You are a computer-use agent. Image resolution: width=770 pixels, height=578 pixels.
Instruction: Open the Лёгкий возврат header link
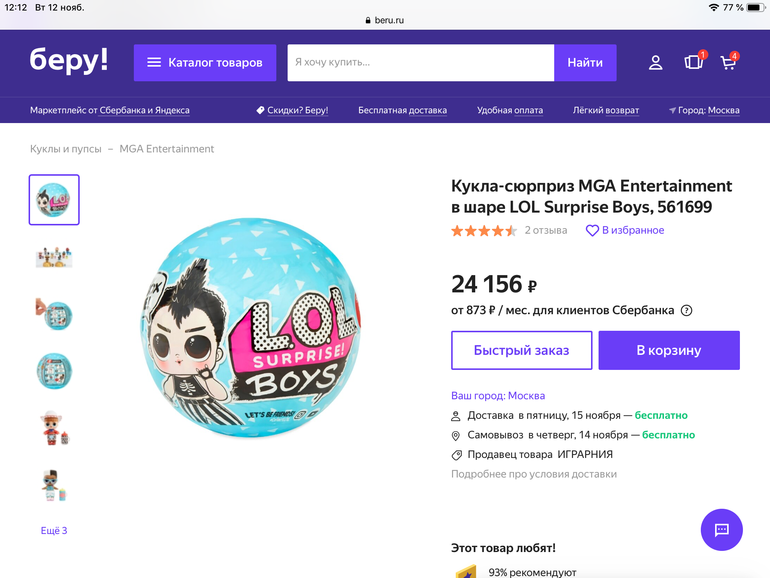[605, 110]
